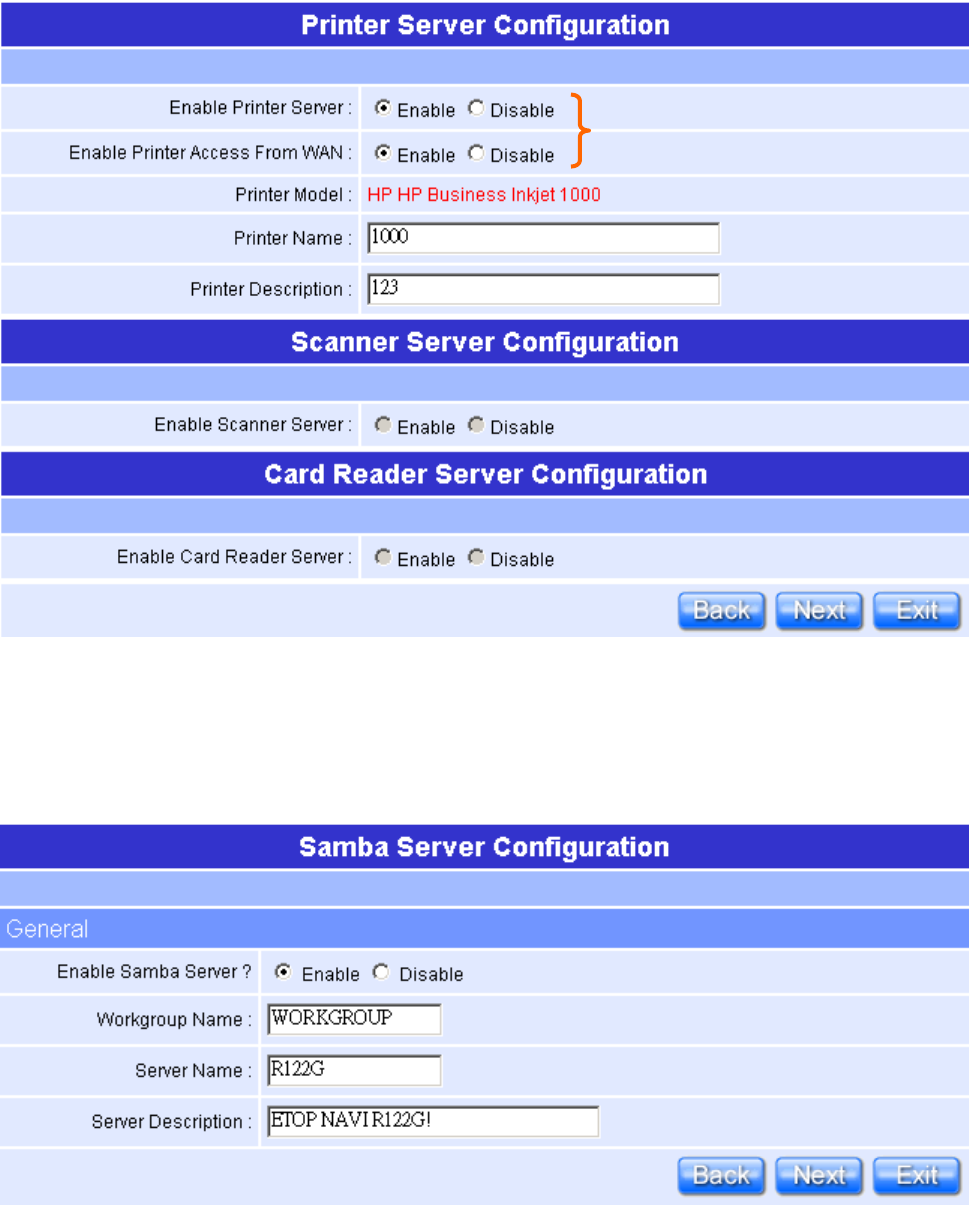Click Back in the Card Reader section

tap(722, 611)
